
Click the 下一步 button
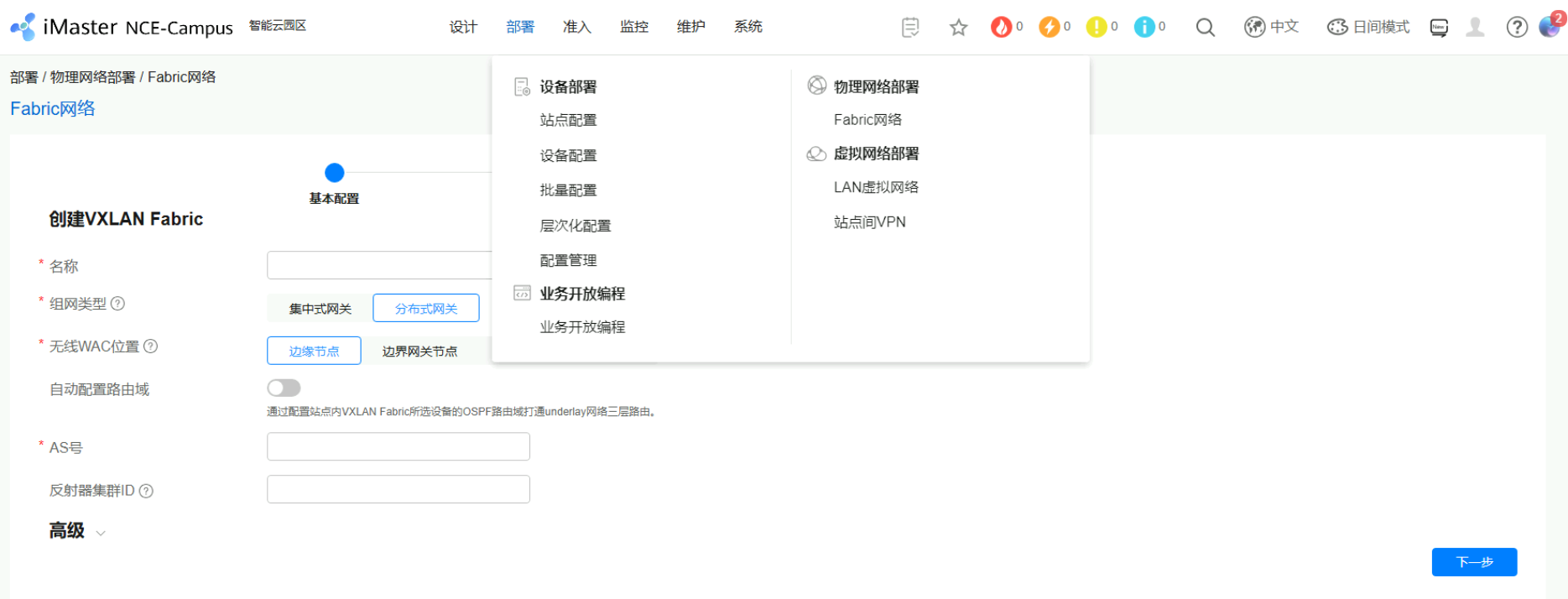point(1473,562)
